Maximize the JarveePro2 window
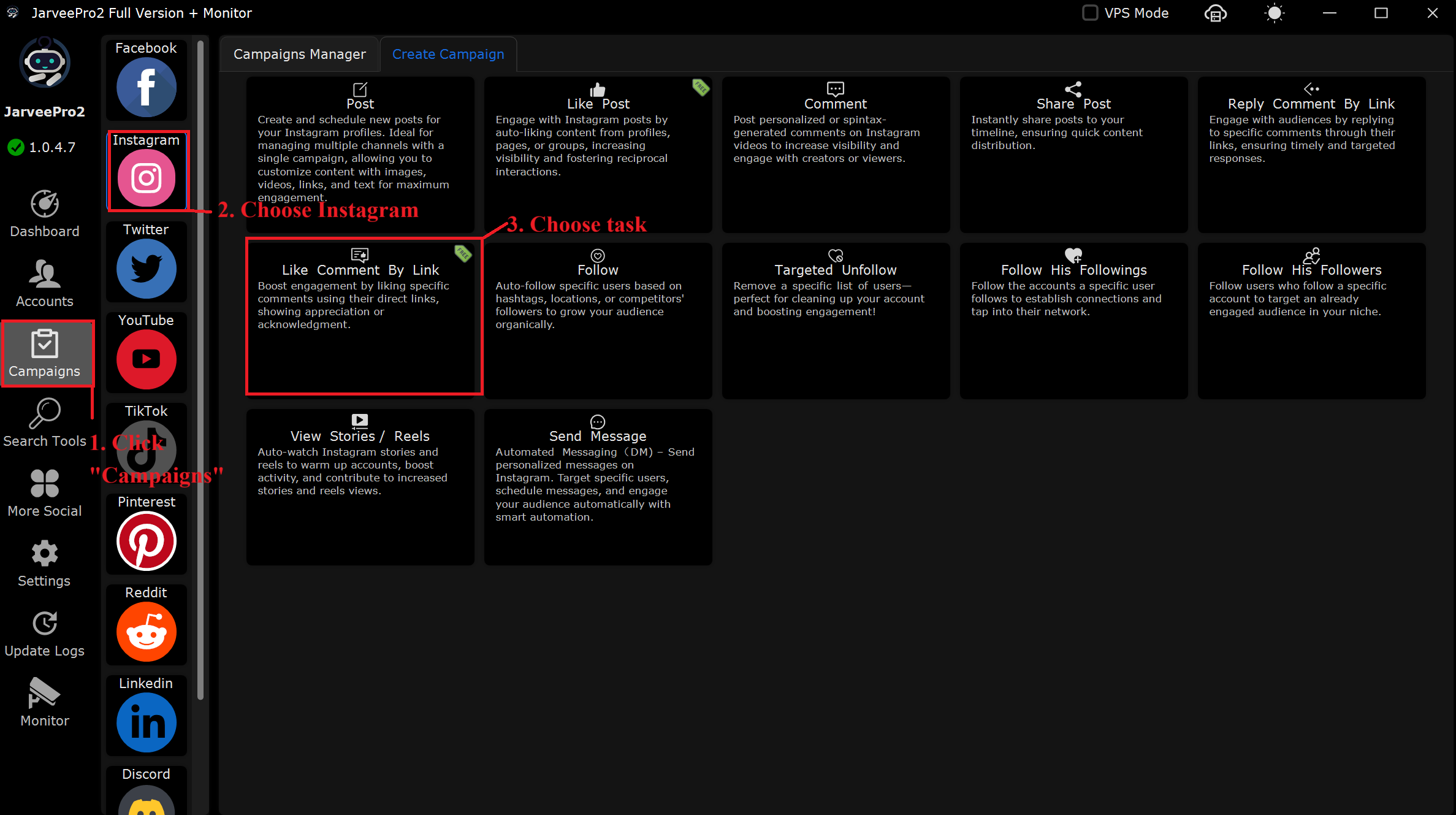The height and width of the screenshot is (815, 1456). click(1381, 13)
